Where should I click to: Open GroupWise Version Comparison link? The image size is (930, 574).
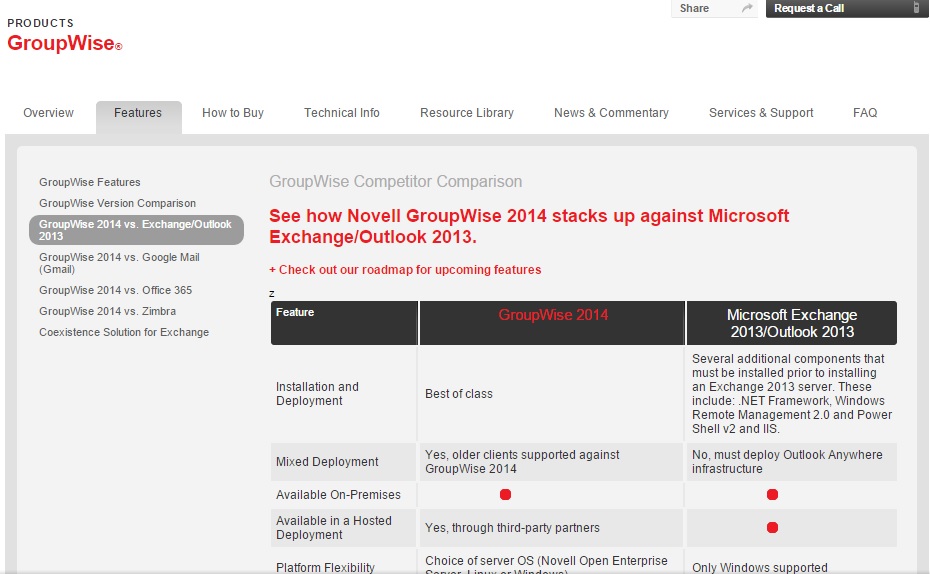point(117,203)
